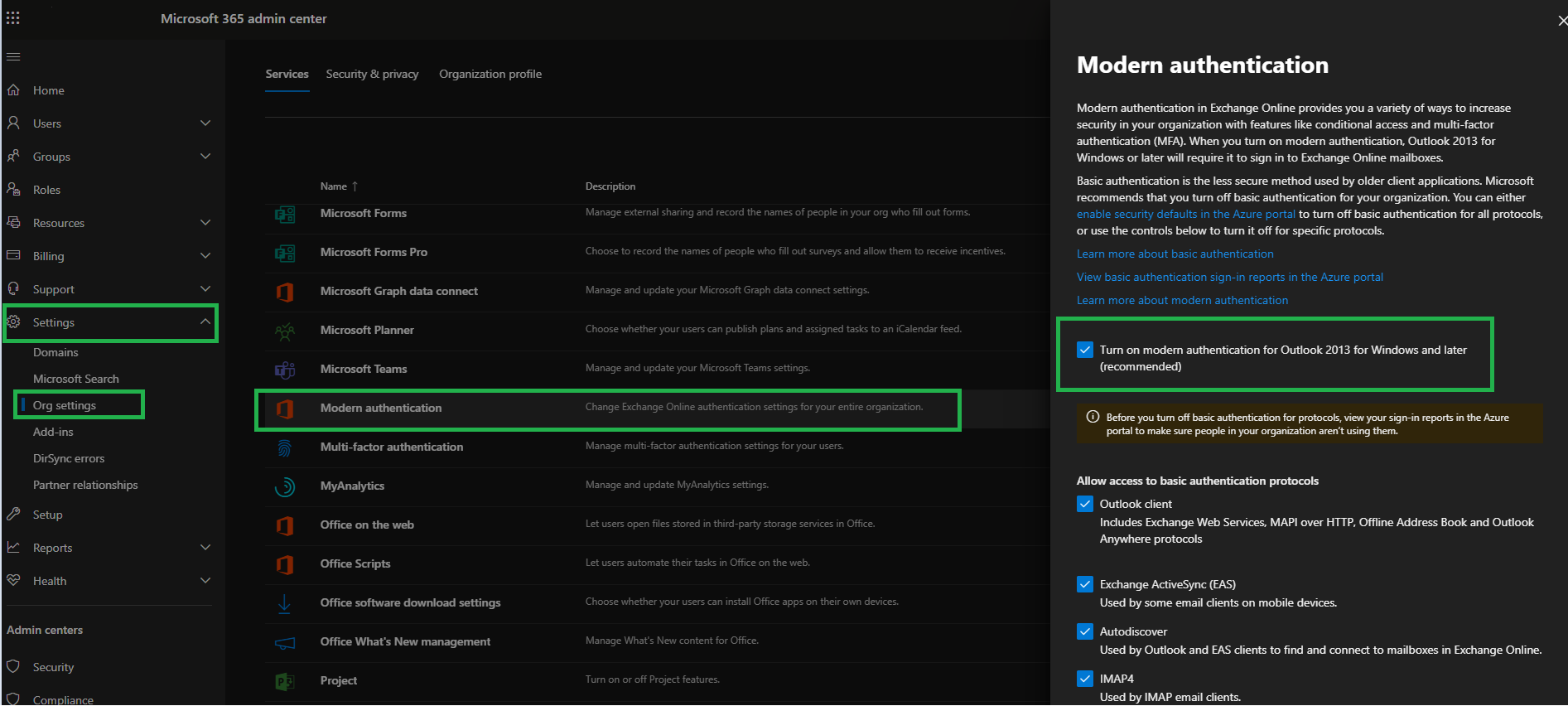
Task: Toggle modern authentication for Outlook 2013 checkbox
Action: click(x=1085, y=350)
